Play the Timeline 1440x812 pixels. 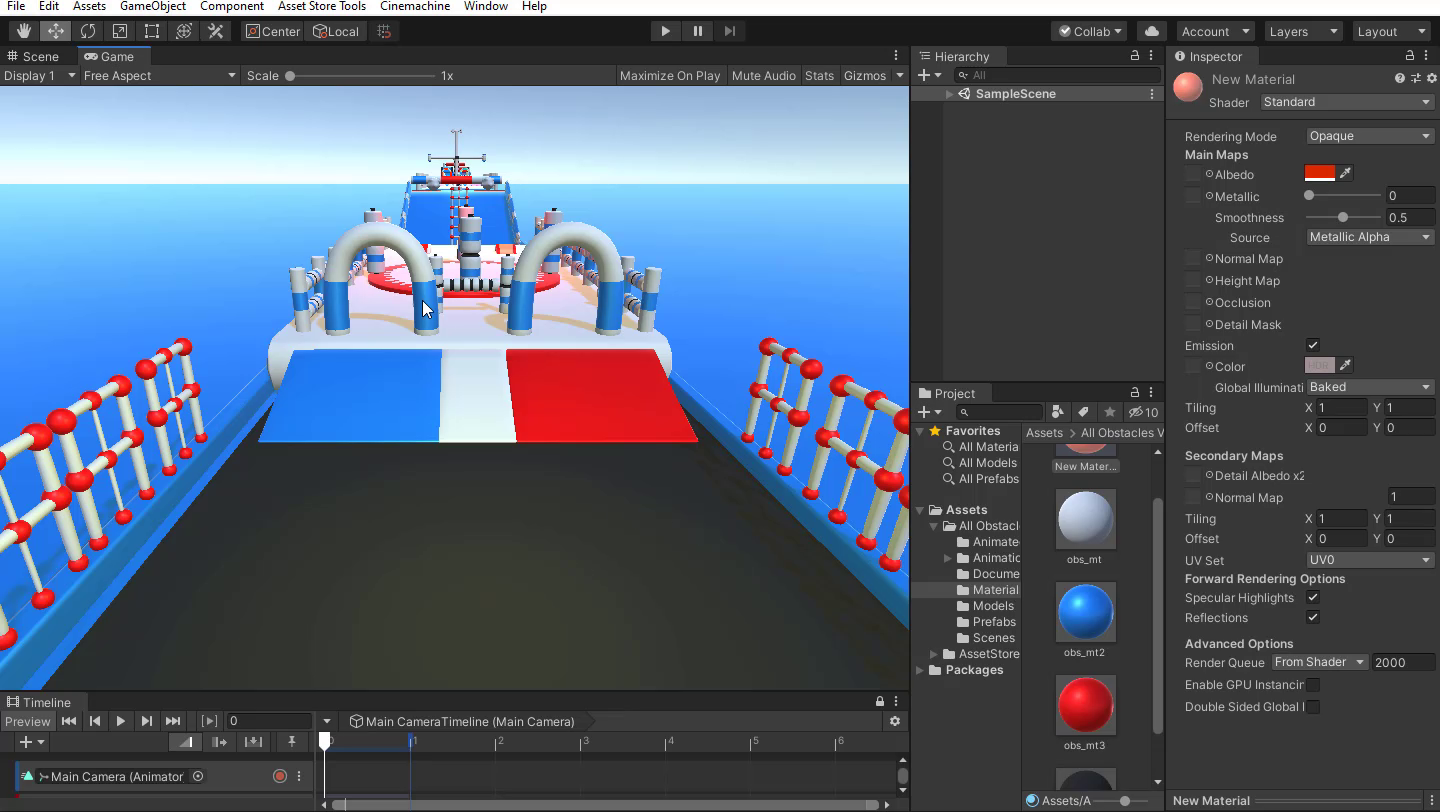(x=121, y=721)
